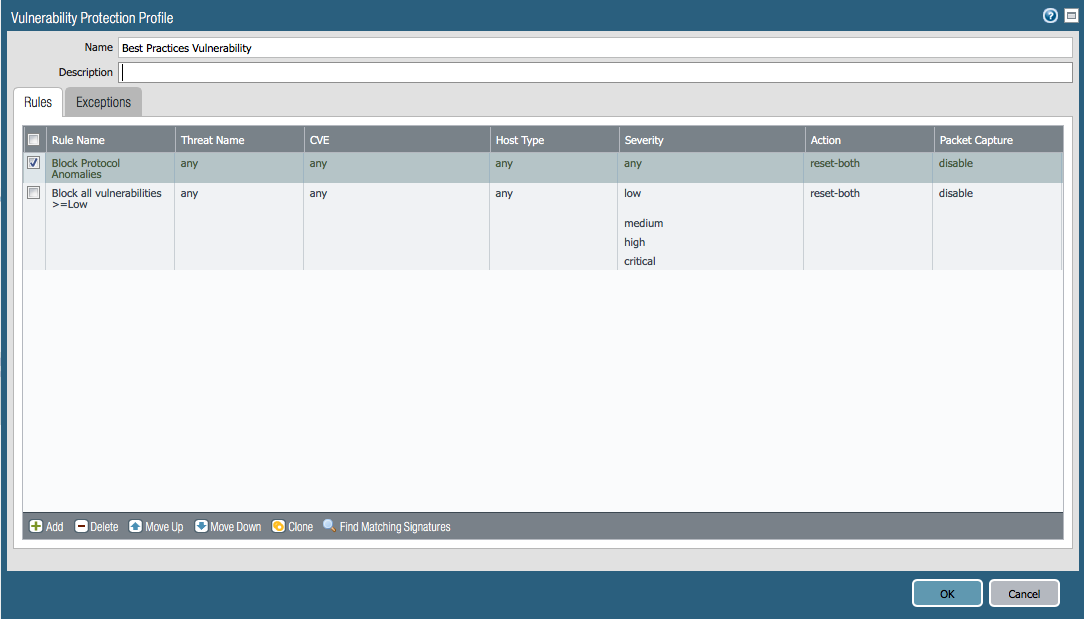Open help with the question mark icon
The width and height of the screenshot is (1084, 619).
[1050, 16]
